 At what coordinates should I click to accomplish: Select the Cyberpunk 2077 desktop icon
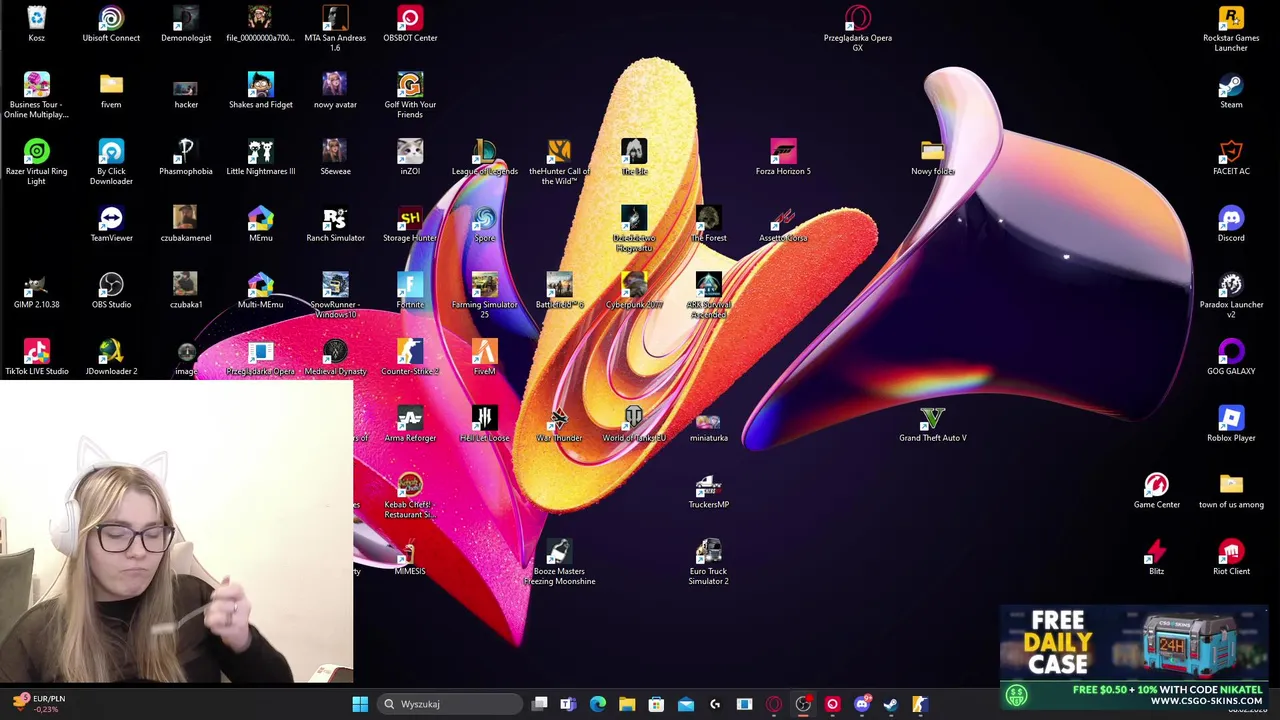click(634, 291)
